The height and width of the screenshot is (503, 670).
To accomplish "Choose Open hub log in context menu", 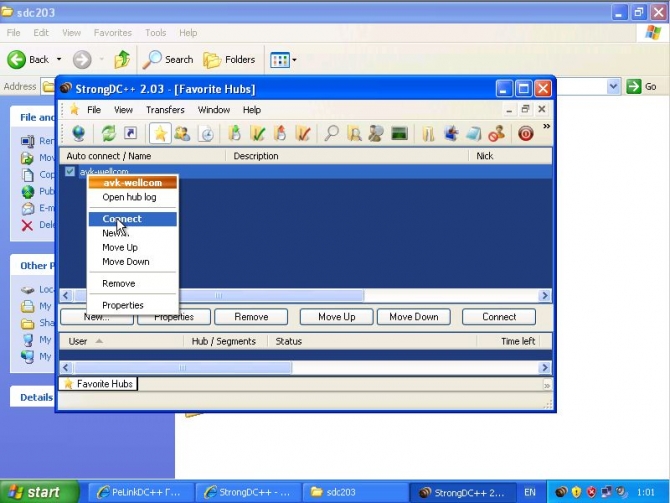I will [132, 197].
